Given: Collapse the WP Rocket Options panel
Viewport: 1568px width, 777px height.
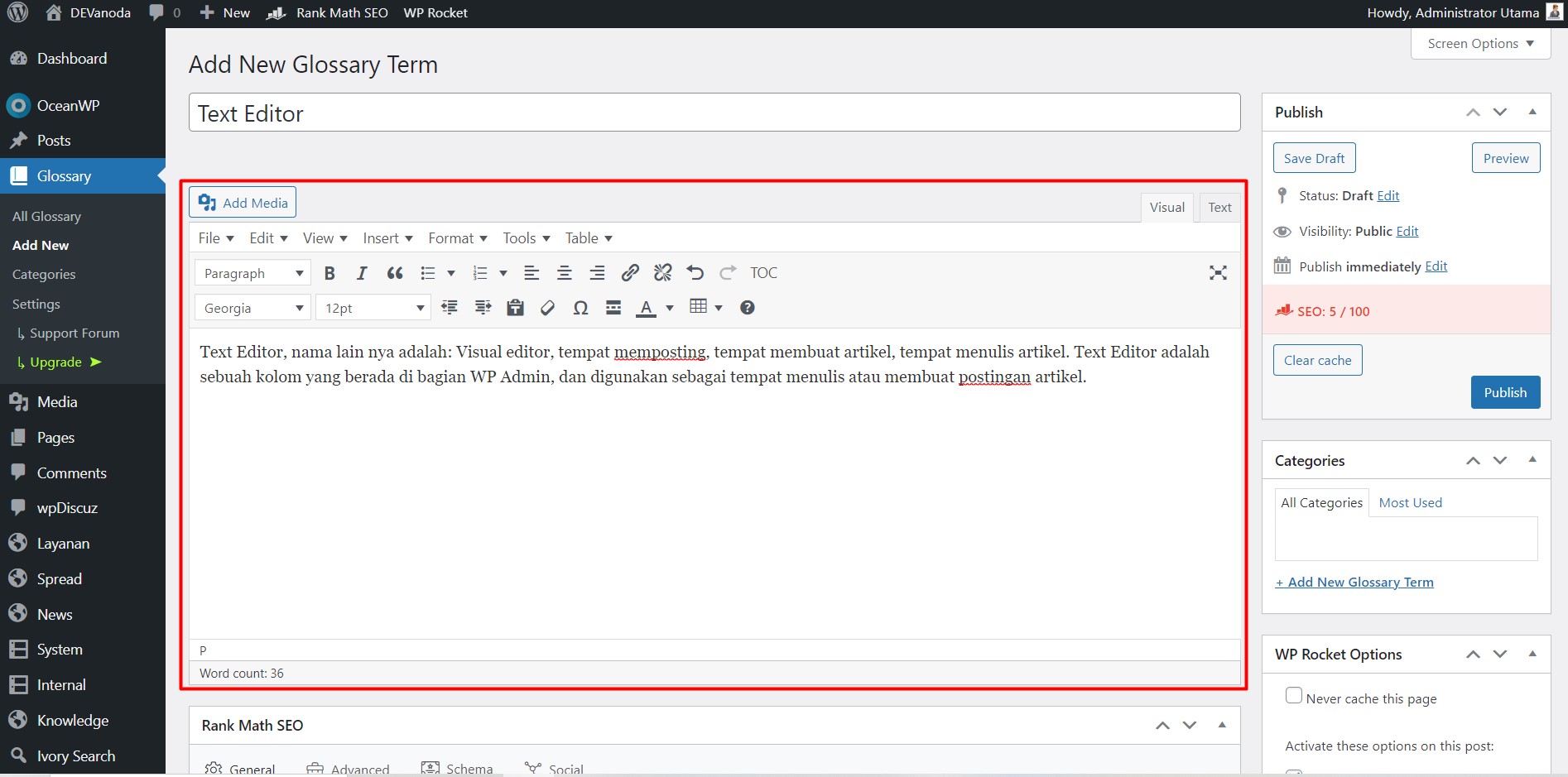Looking at the screenshot, I should [x=1532, y=654].
